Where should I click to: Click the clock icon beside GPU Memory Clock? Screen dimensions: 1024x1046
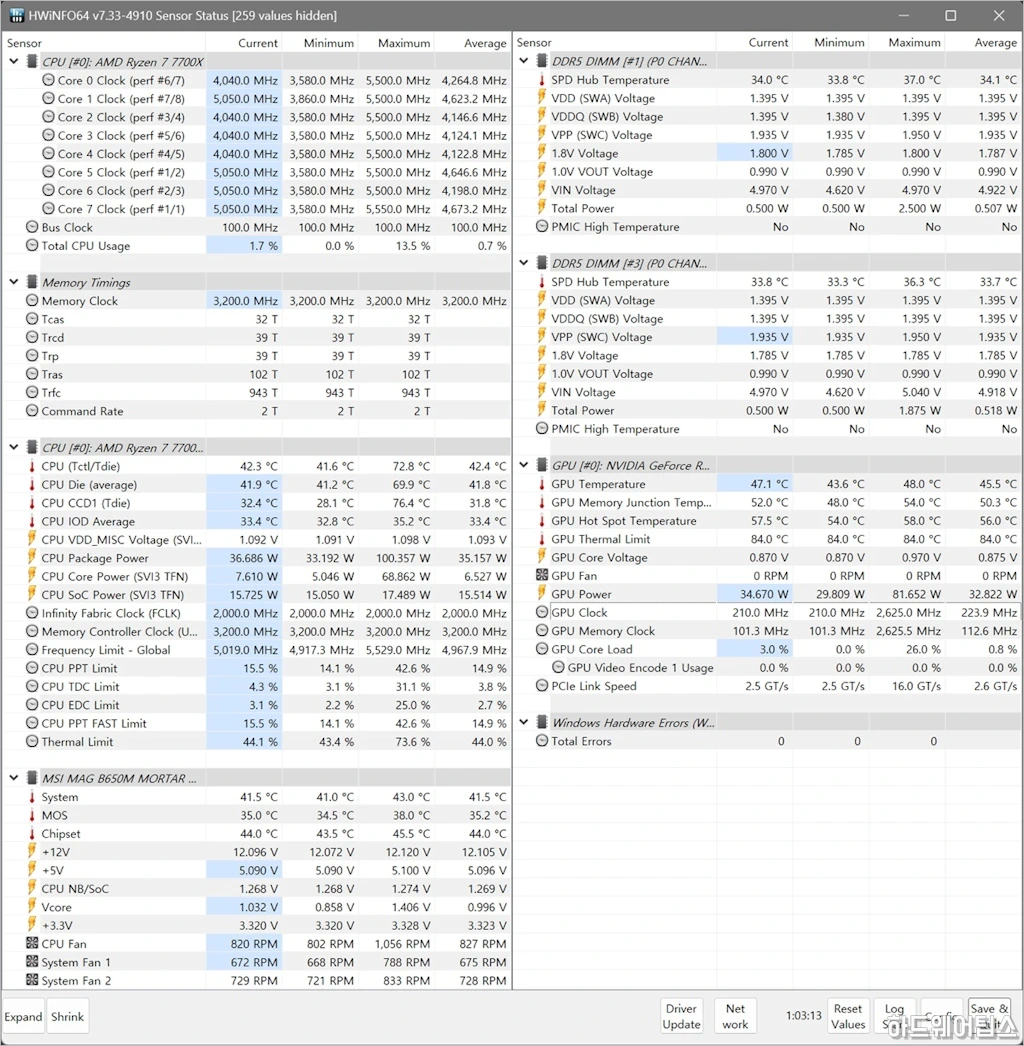tap(542, 631)
